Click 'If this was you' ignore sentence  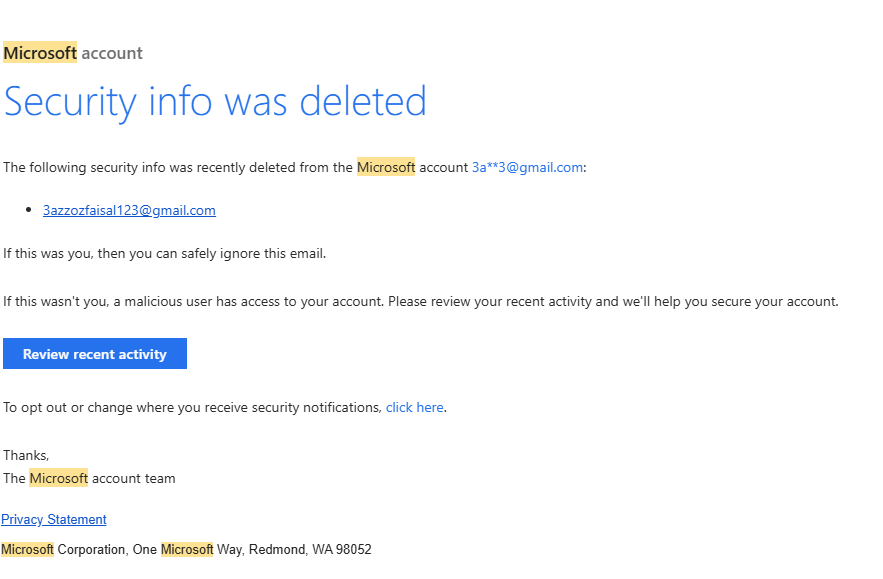164,253
